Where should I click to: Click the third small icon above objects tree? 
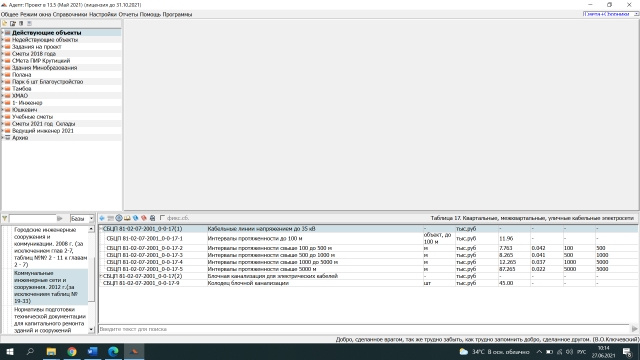(x=21, y=24)
